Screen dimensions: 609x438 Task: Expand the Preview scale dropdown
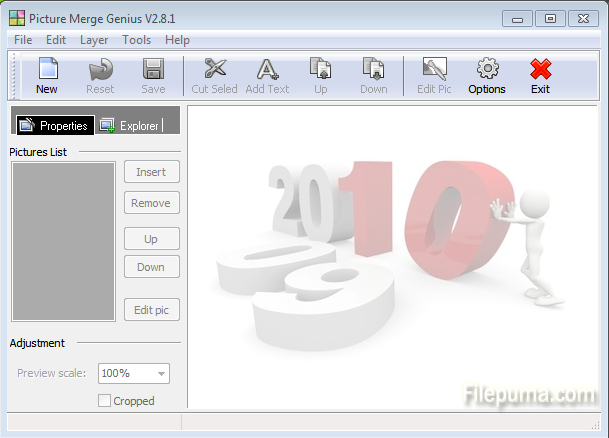[160, 373]
